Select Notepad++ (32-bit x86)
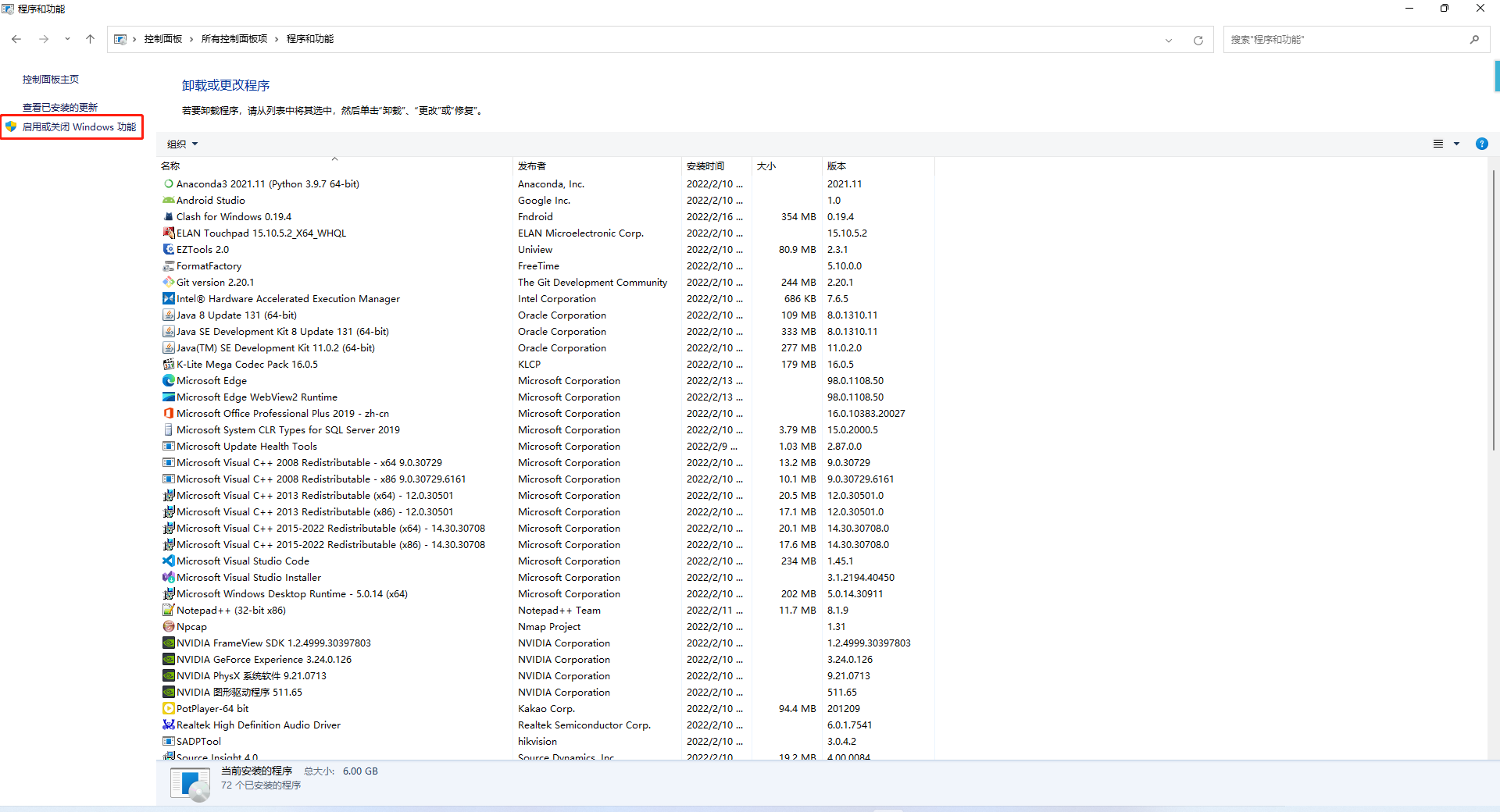Viewport: 1500px width, 812px height. 230,610
